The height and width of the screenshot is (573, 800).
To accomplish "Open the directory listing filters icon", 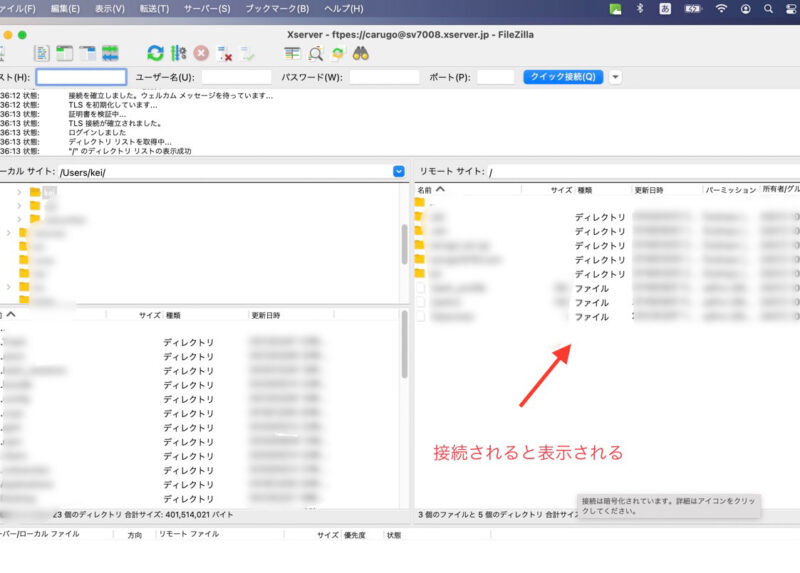I will [x=292, y=53].
